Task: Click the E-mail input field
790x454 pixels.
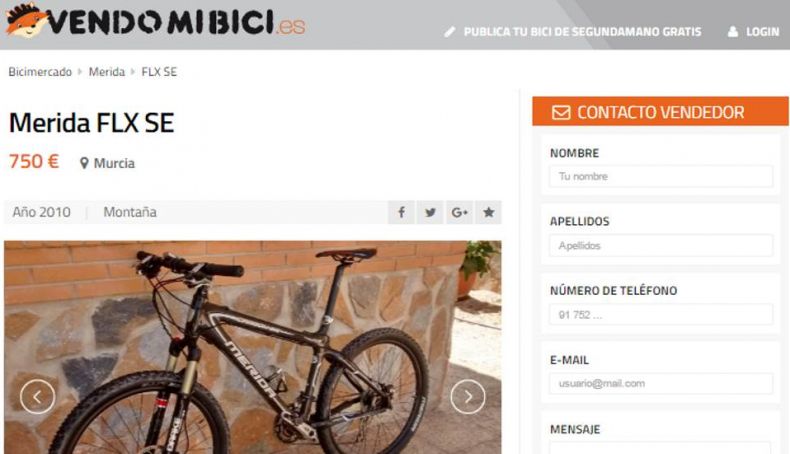Action: (x=661, y=383)
